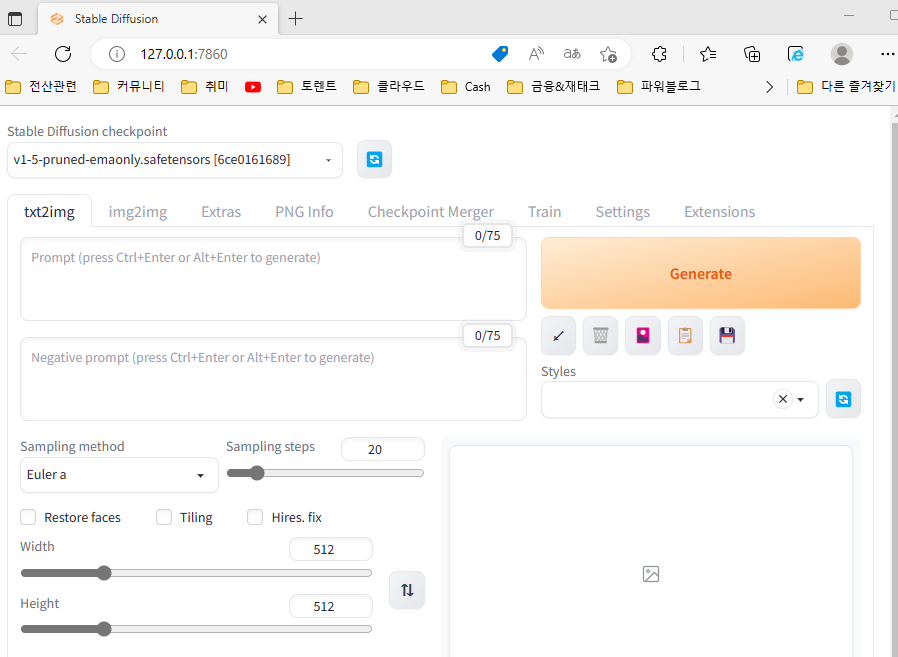Image resolution: width=898 pixels, height=657 pixels.
Task: Open the tab actions menu icon
Action: pos(15,19)
